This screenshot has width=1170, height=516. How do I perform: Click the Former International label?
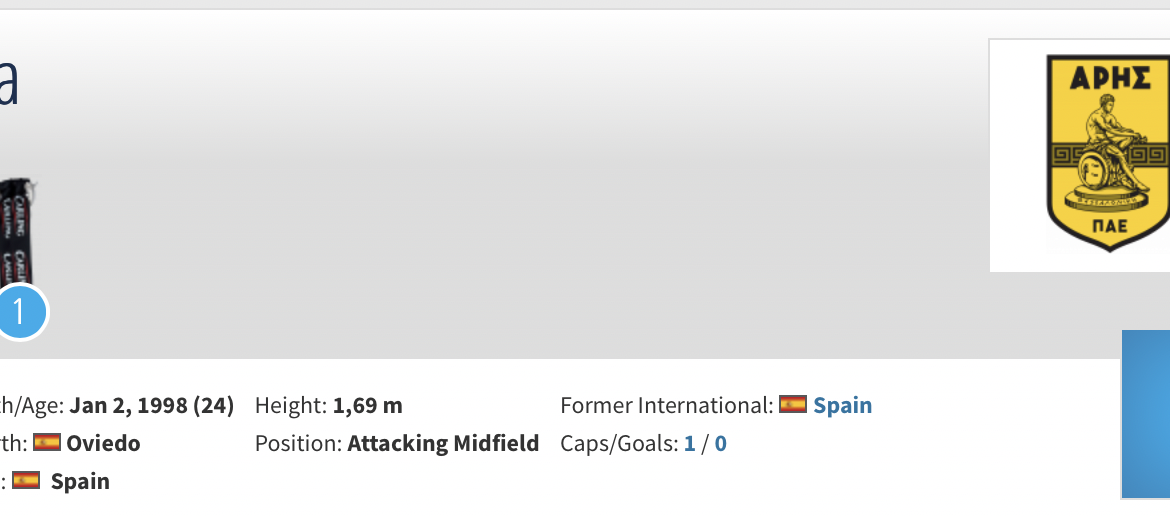coord(666,405)
